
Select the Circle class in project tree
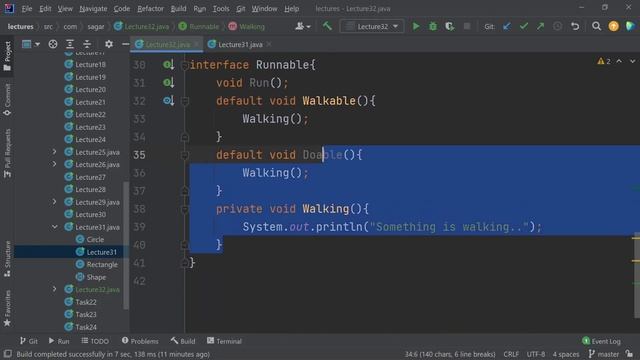pos(95,240)
